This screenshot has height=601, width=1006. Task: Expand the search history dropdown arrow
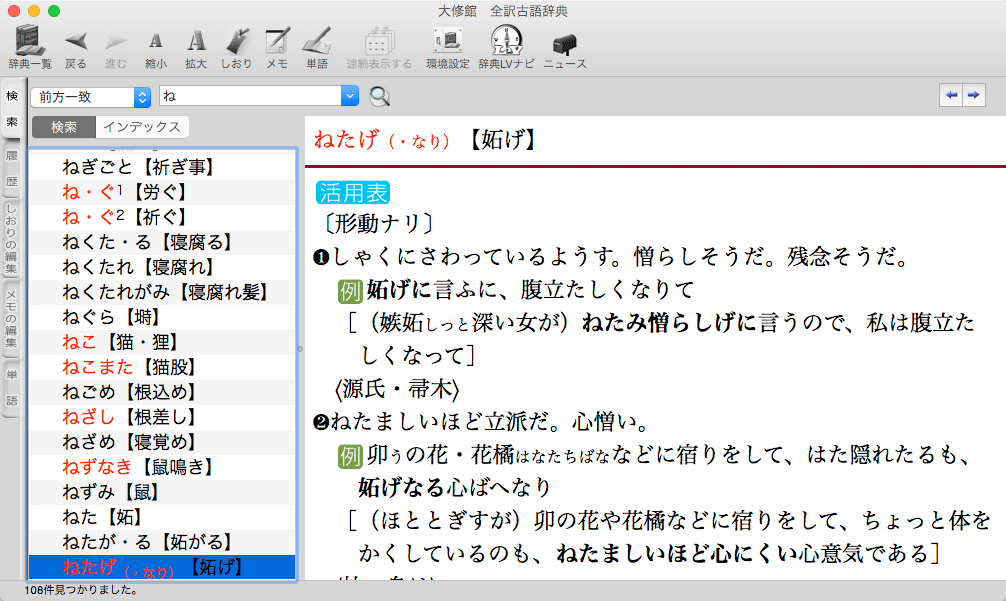pos(349,96)
